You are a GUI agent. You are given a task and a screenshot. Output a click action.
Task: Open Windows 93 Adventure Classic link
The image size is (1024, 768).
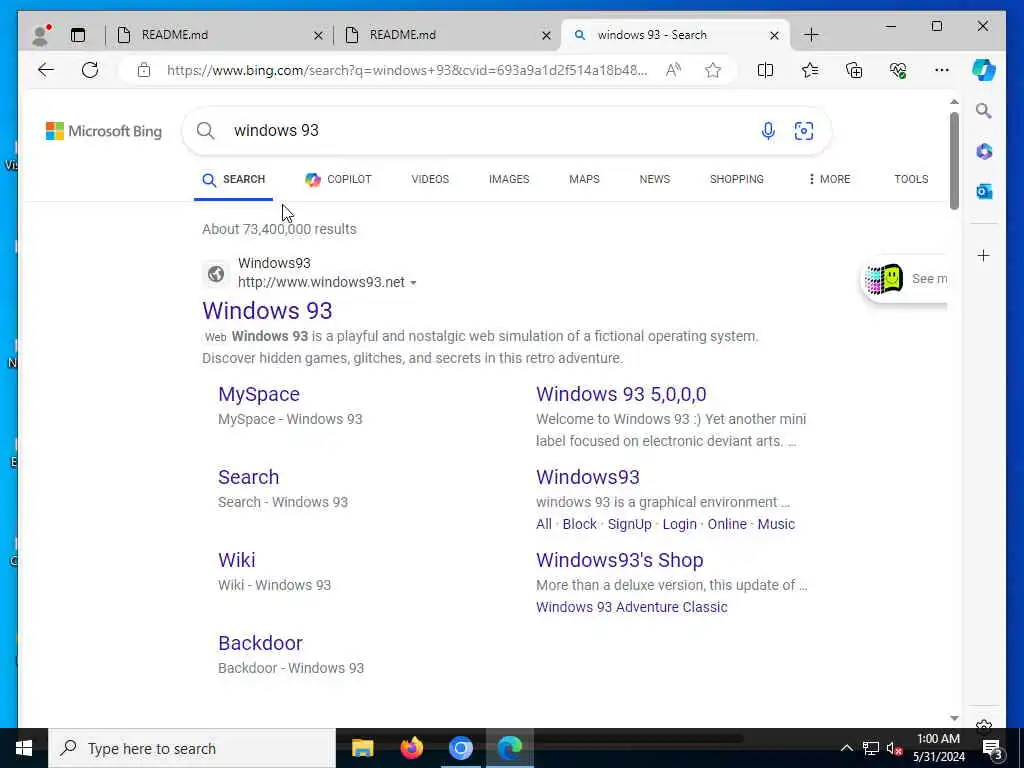tap(632, 607)
